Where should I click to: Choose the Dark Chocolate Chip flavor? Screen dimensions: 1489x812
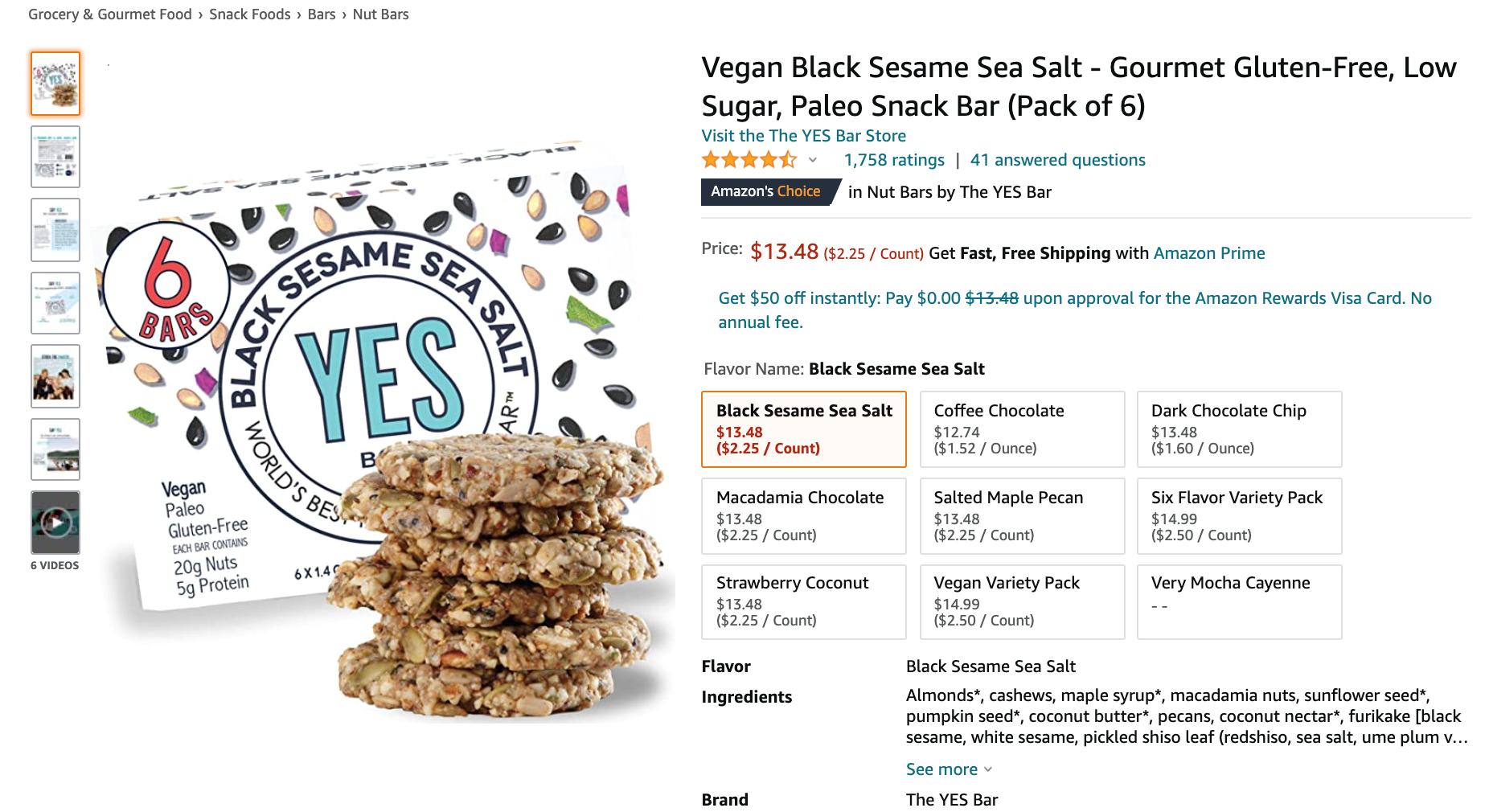(1238, 429)
